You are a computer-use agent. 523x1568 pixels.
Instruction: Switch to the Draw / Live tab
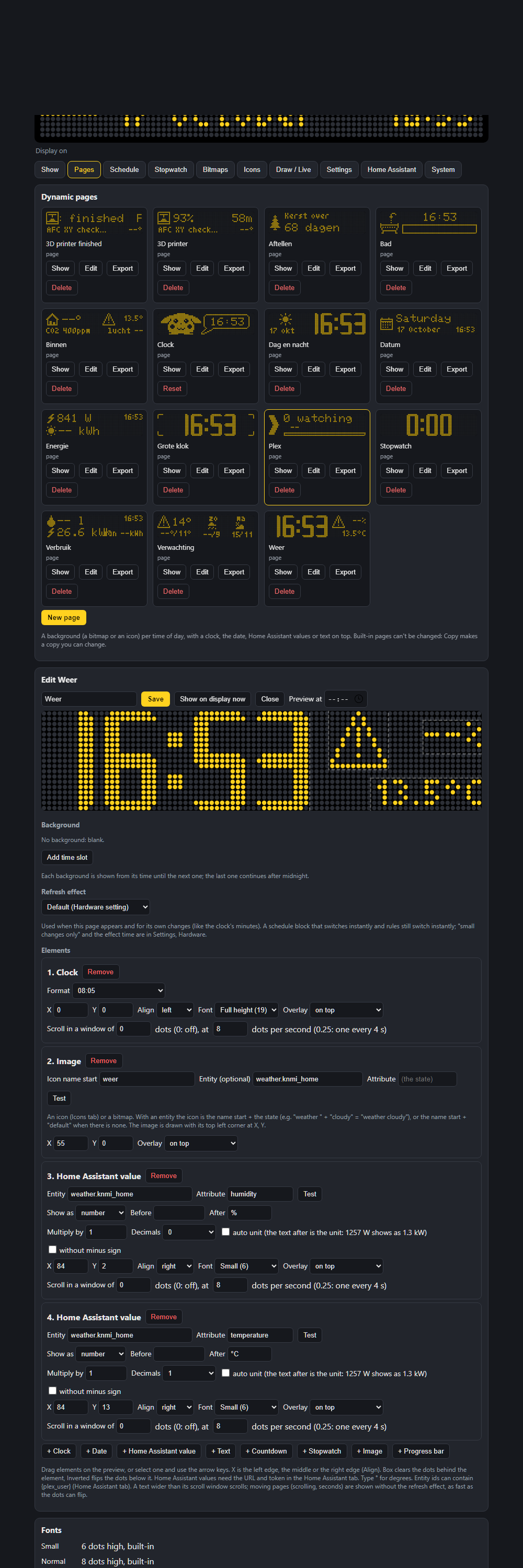[x=293, y=169]
